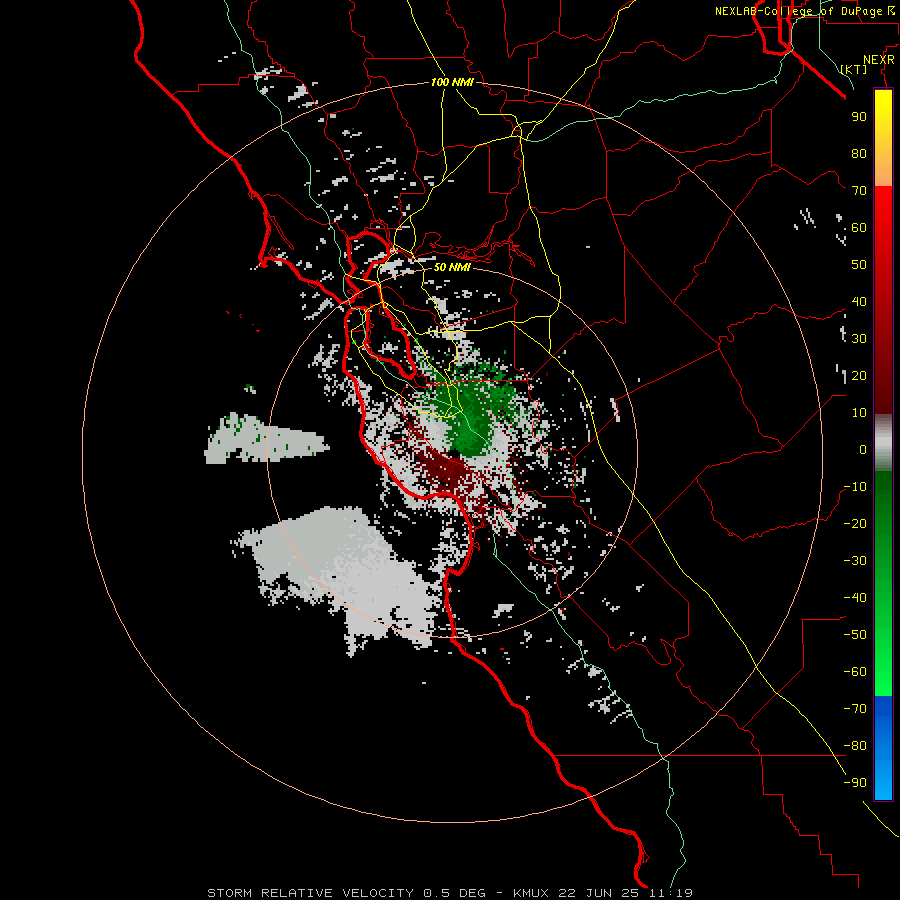Click the 10 value on velocity scale

pos(859,413)
